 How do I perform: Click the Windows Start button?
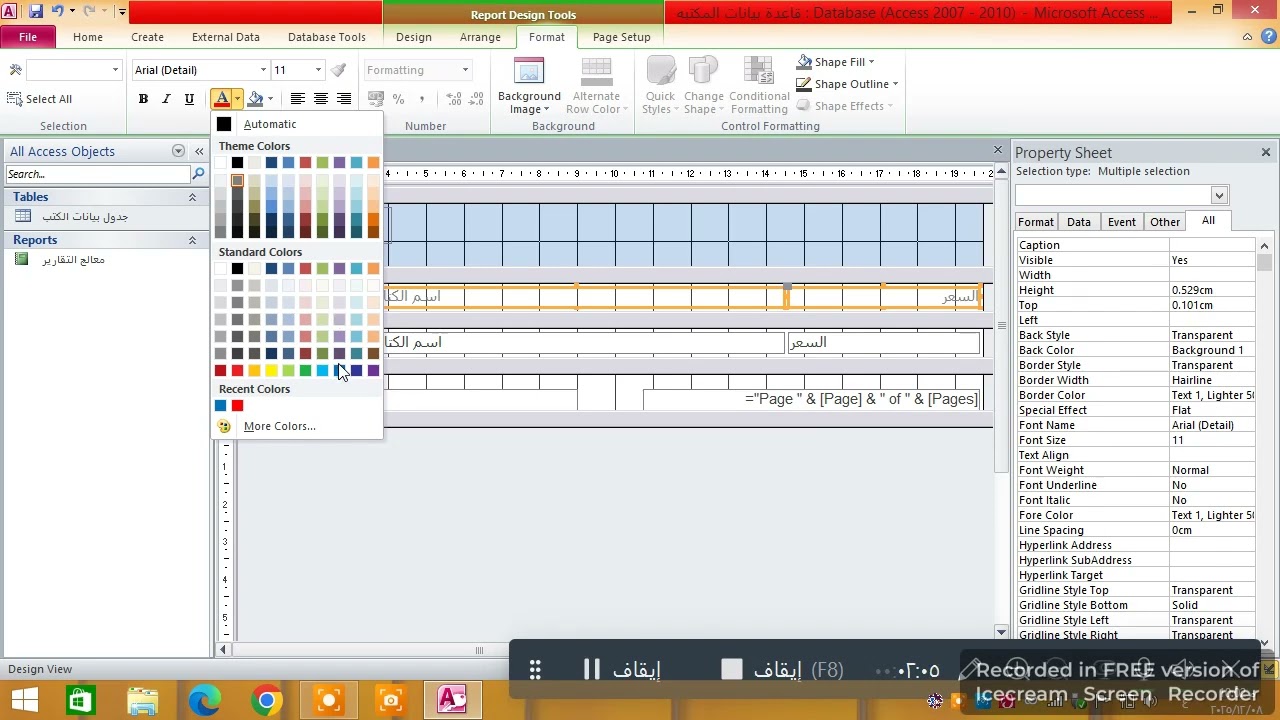(x=24, y=700)
